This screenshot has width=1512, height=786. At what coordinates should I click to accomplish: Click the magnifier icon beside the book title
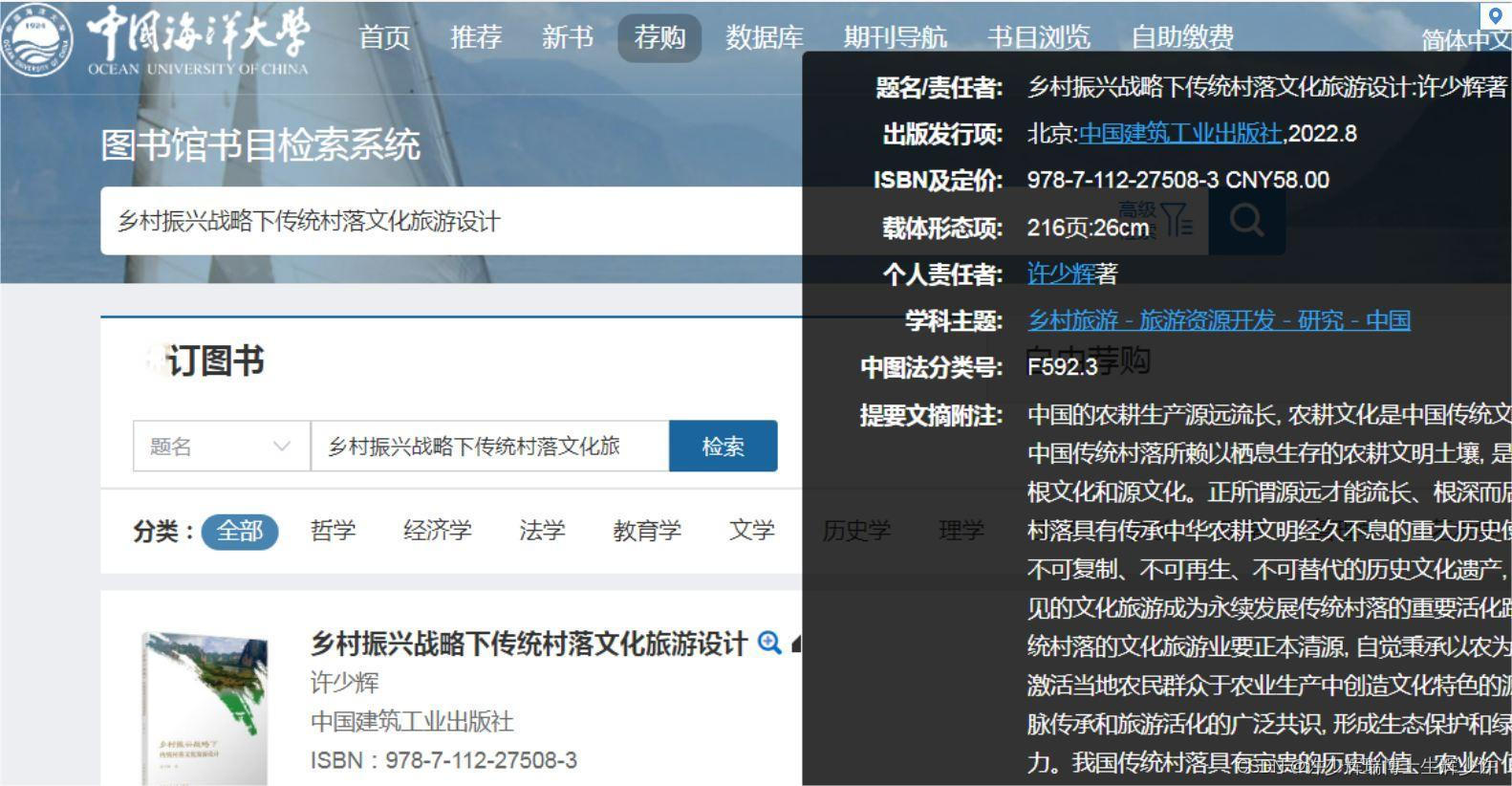click(769, 643)
